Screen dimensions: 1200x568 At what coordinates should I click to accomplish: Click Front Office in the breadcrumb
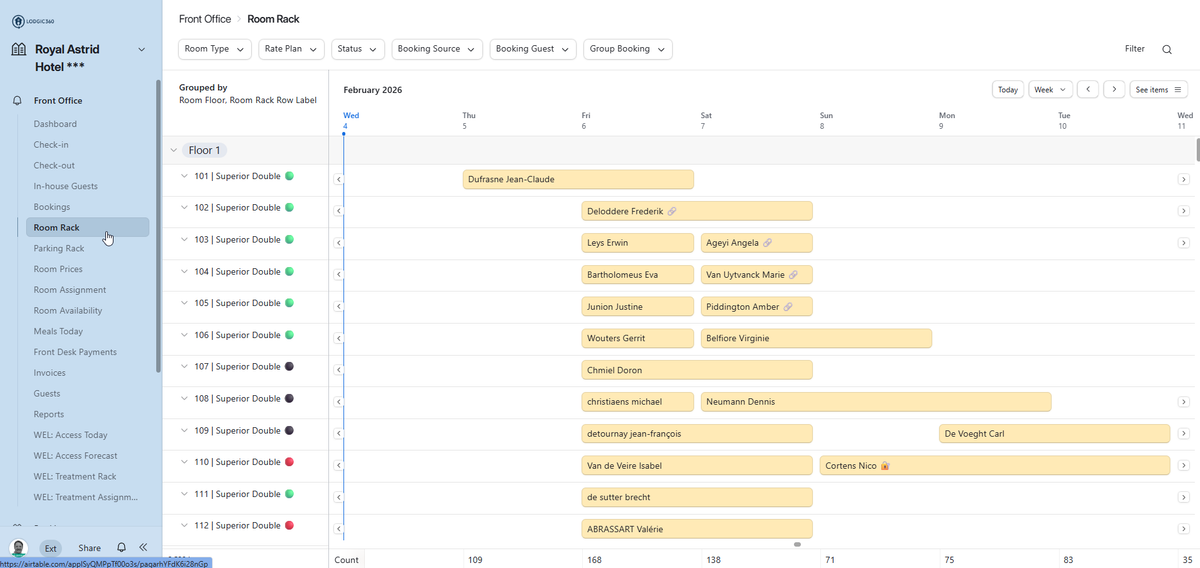pos(204,19)
